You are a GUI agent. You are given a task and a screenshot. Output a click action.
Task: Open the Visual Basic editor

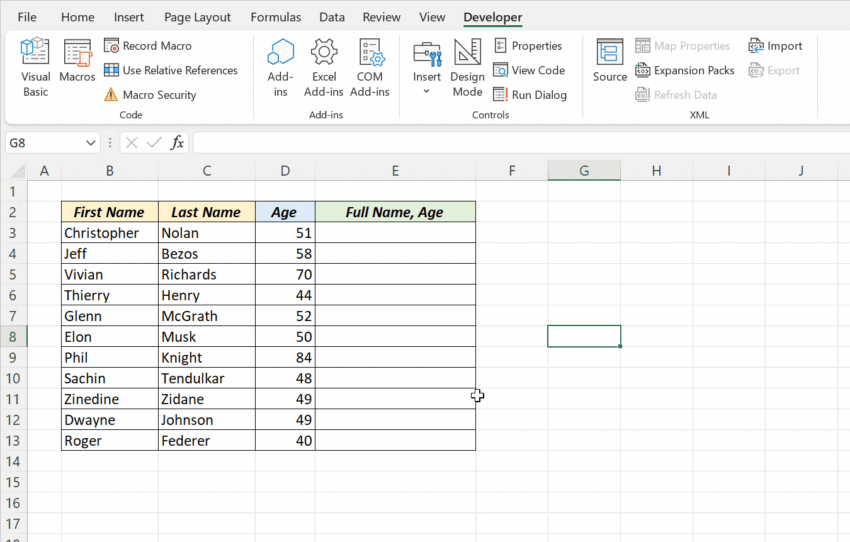point(35,68)
